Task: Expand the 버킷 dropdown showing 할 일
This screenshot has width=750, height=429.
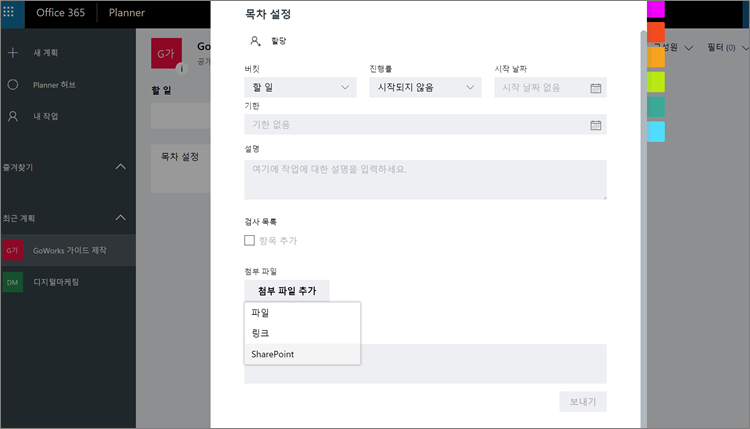Action: tap(300, 88)
